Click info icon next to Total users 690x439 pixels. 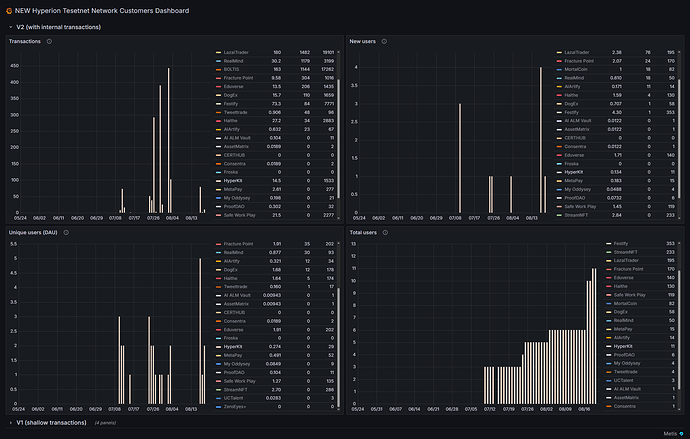(x=384, y=233)
